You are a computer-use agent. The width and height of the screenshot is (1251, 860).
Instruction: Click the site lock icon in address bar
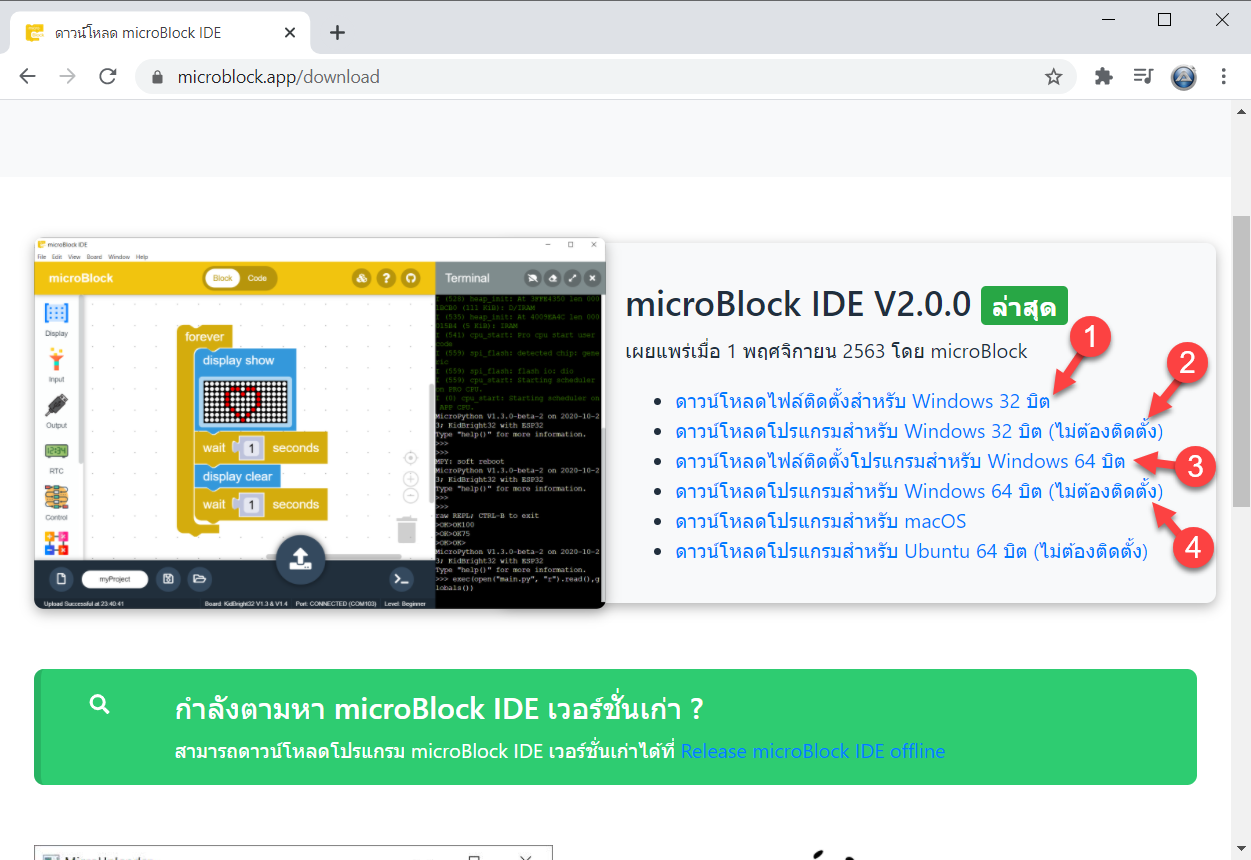coord(156,77)
